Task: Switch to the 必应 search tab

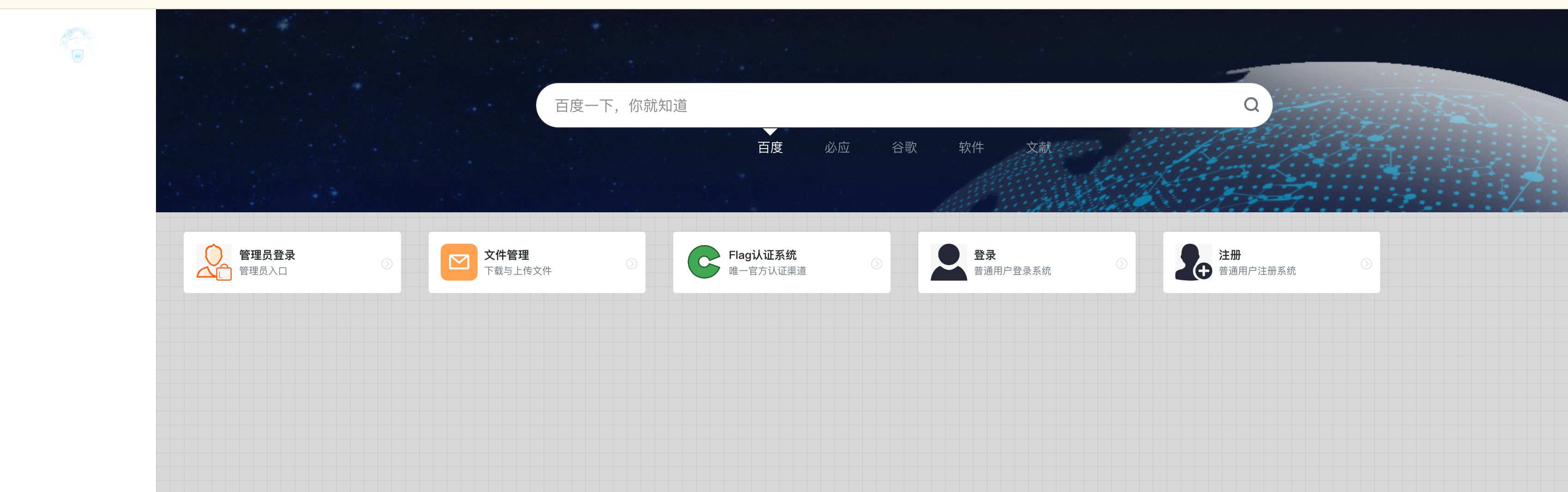Action: pos(837,147)
